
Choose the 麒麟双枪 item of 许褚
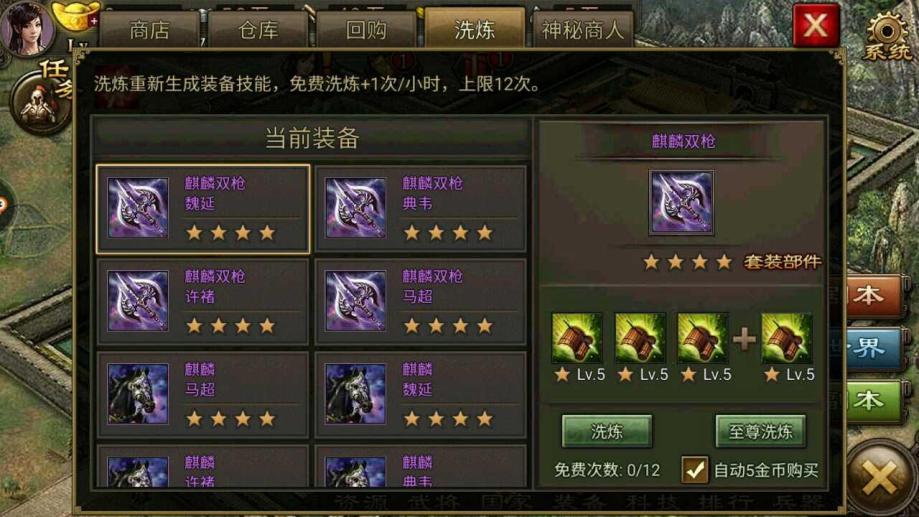click(x=203, y=302)
